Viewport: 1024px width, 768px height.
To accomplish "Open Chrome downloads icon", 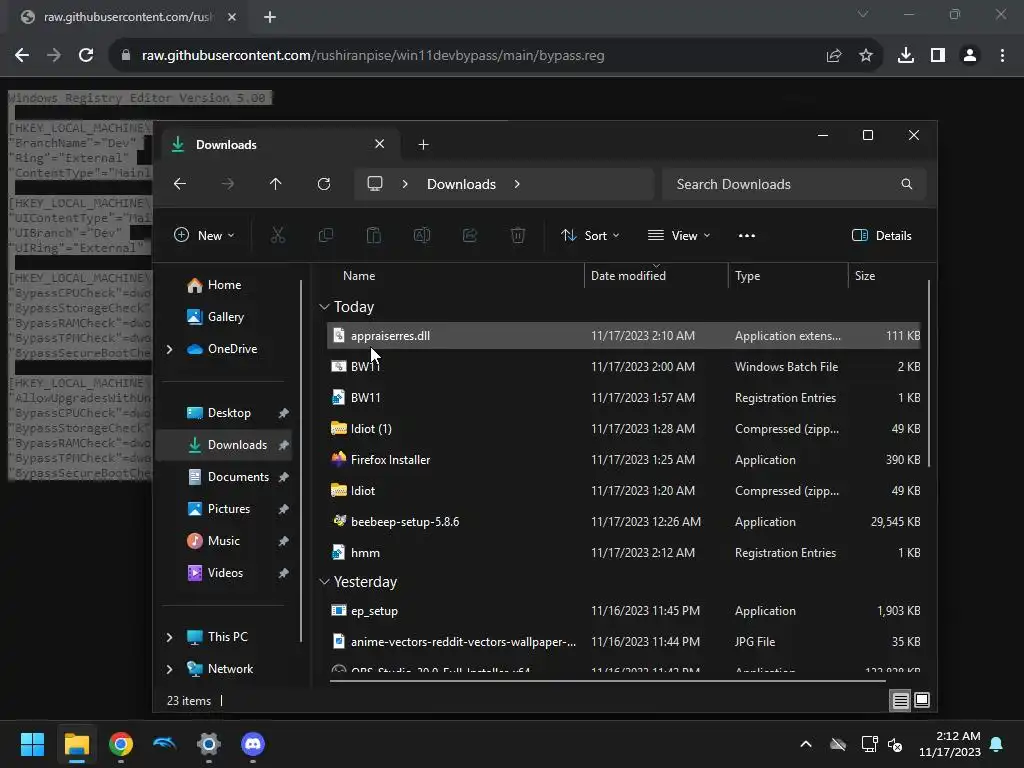I will tap(906, 56).
